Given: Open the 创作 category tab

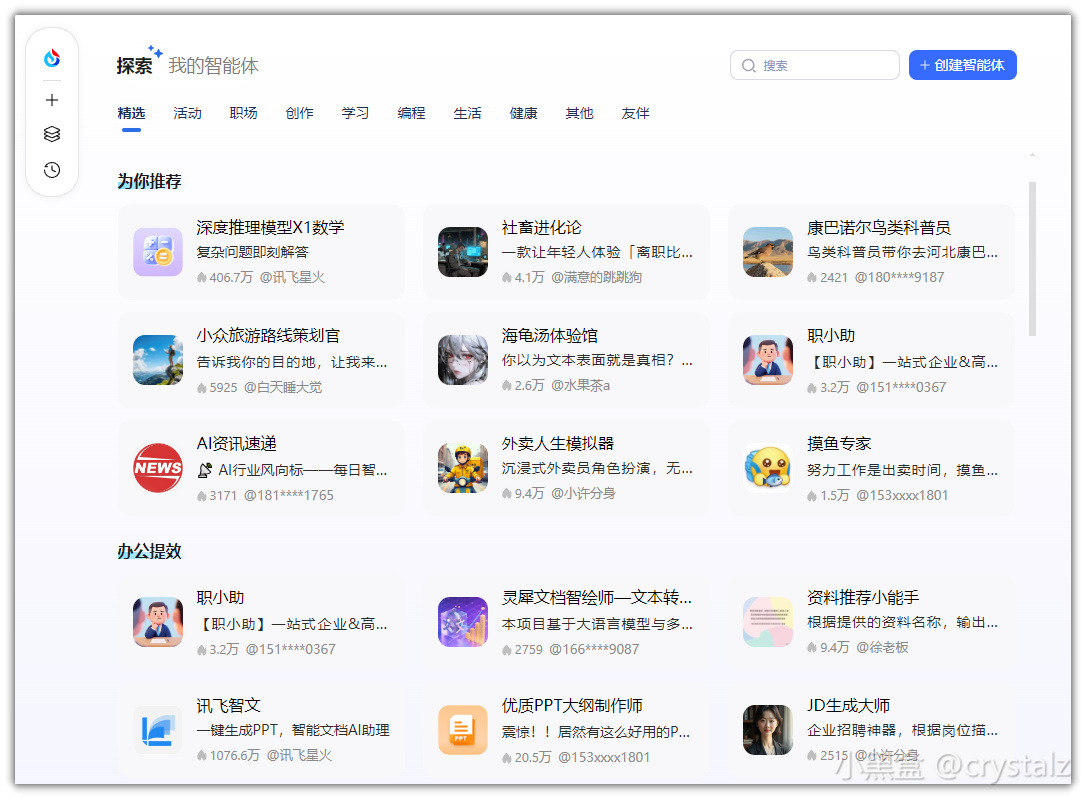Looking at the screenshot, I should point(300,114).
